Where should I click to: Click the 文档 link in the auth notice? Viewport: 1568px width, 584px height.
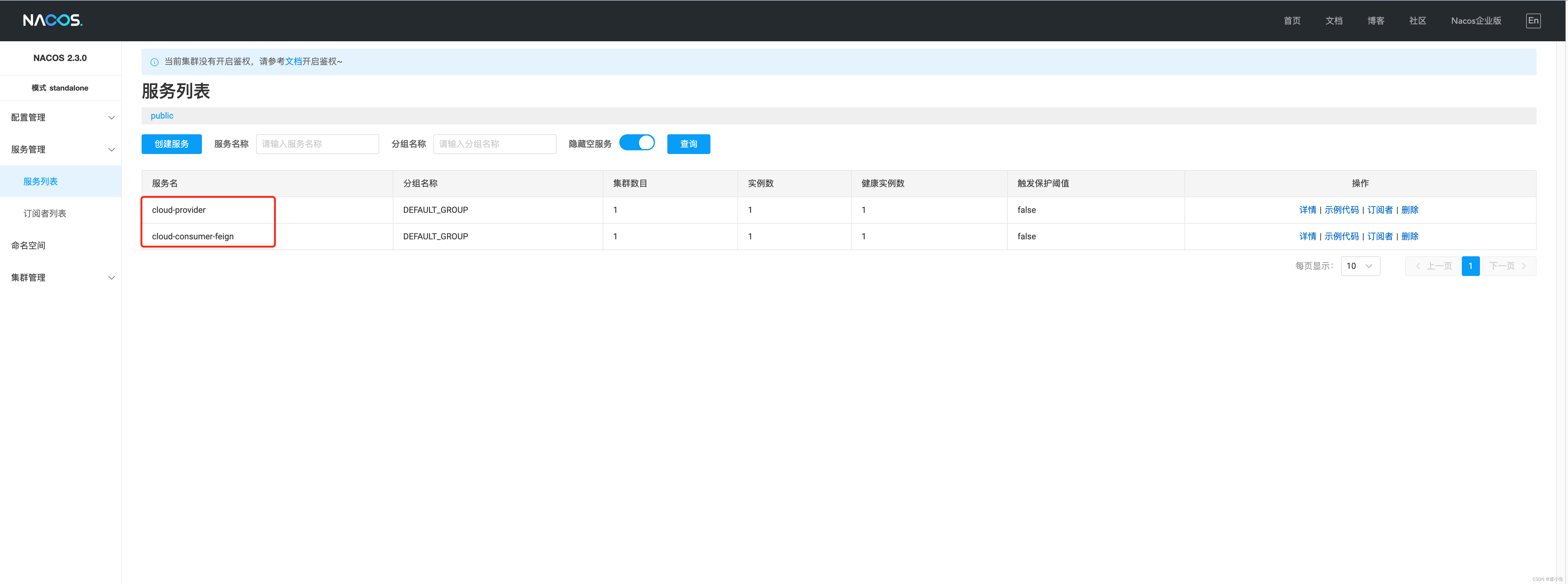[x=293, y=62]
